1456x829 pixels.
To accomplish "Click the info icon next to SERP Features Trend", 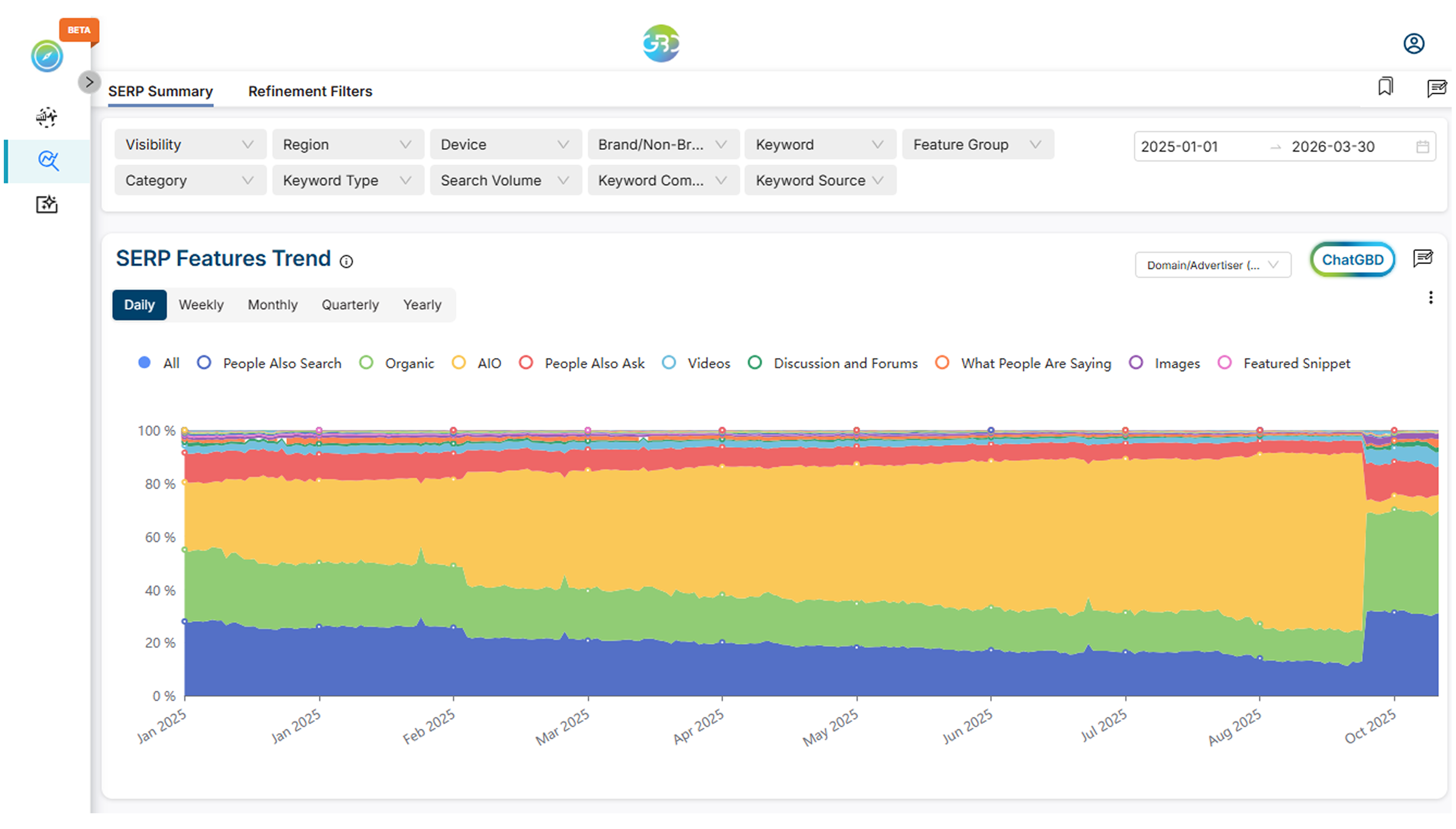I will click(x=346, y=262).
